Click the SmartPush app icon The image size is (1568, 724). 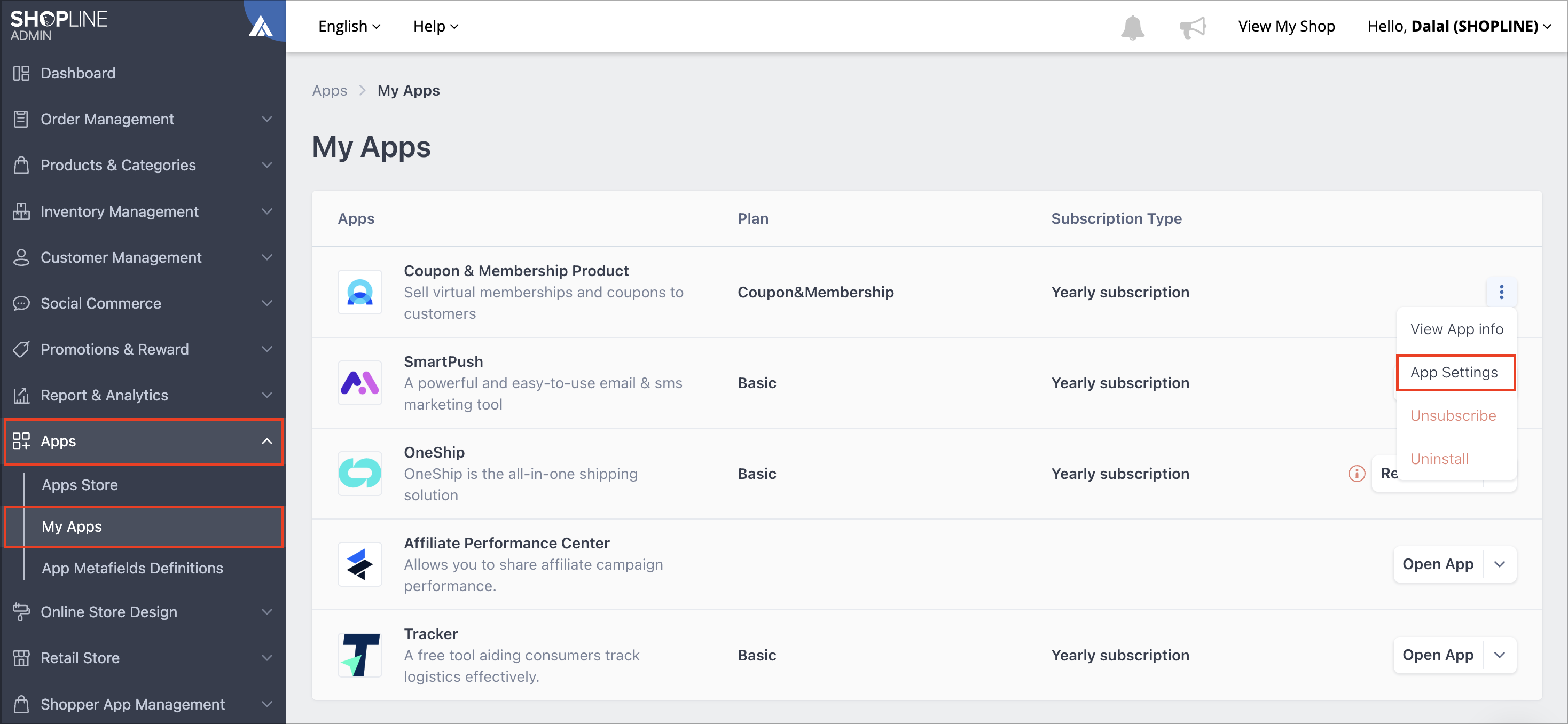[360, 383]
